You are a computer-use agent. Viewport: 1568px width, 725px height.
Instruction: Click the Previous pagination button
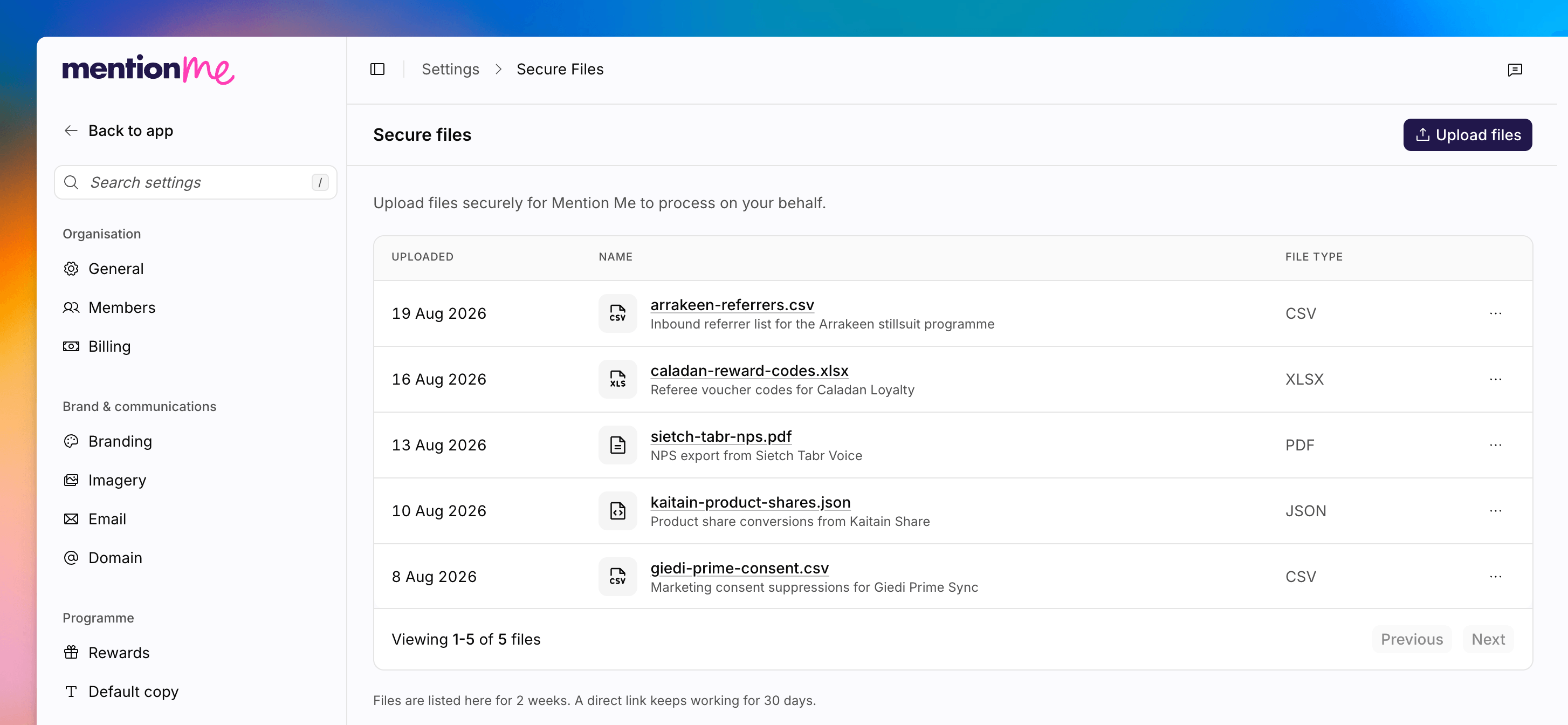coord(1411,640)
